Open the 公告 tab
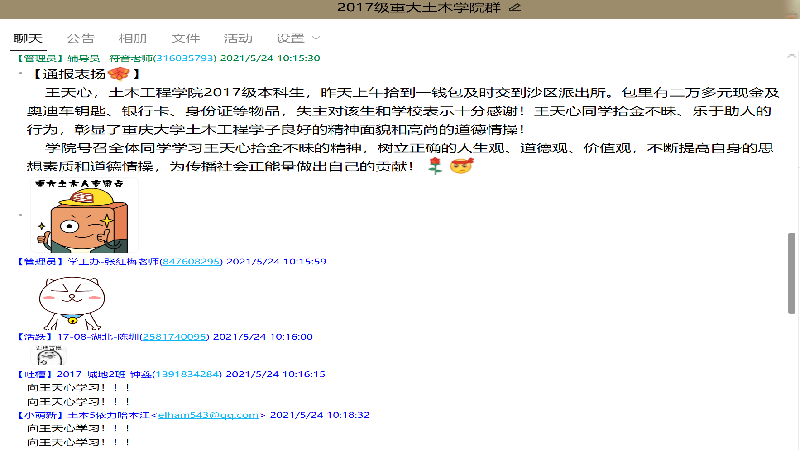800x450 pixels. 81,38
